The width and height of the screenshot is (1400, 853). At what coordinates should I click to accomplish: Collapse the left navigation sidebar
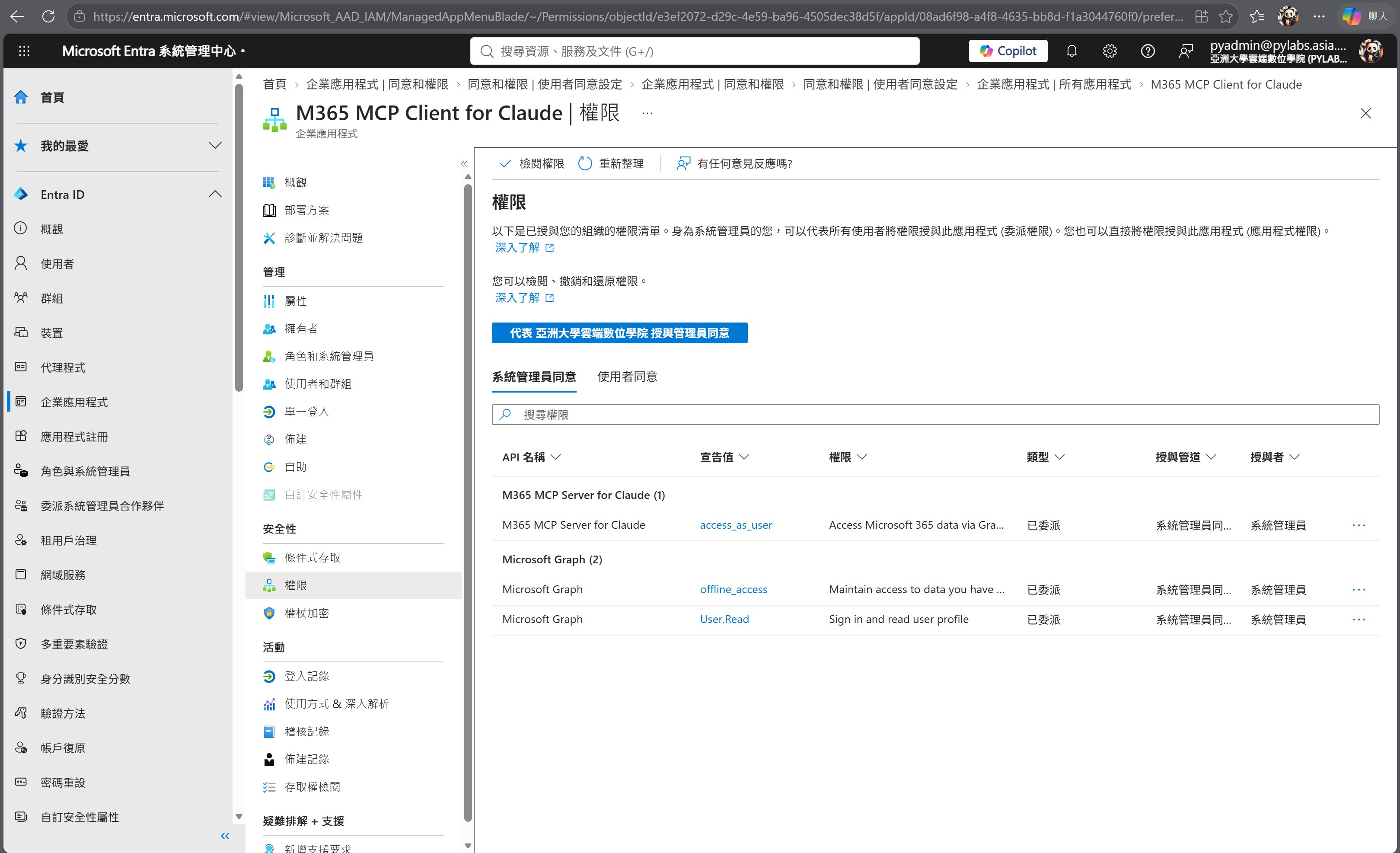225,836
